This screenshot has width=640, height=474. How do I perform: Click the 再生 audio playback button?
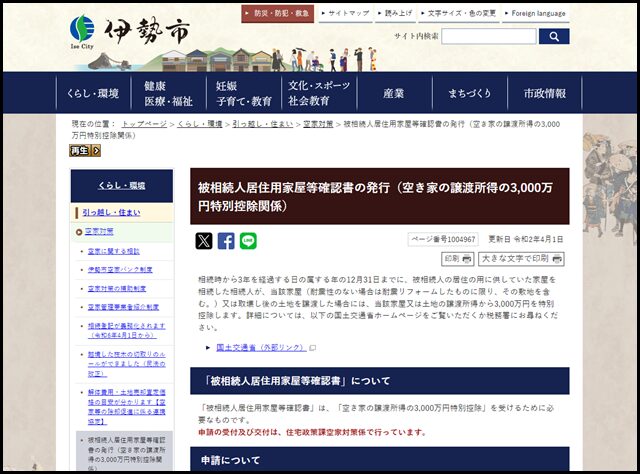click(x=84, y=151)
